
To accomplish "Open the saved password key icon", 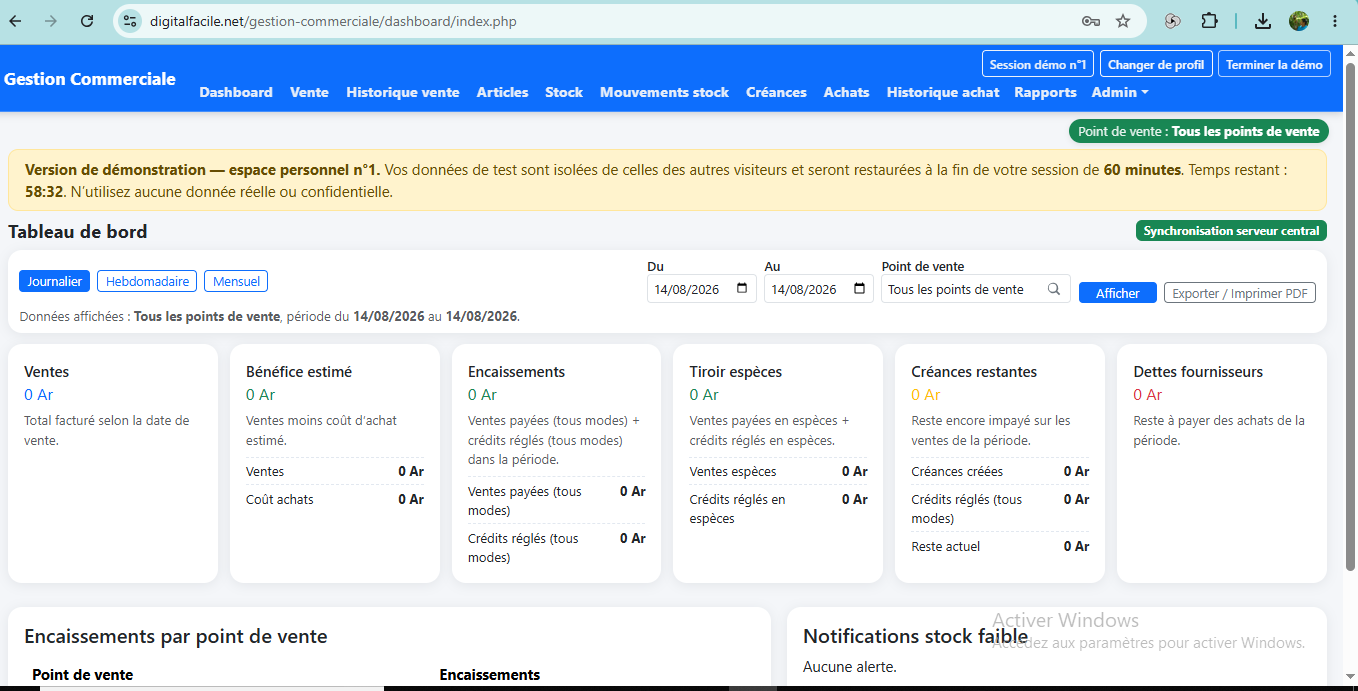I will [x=1091, y=21].
